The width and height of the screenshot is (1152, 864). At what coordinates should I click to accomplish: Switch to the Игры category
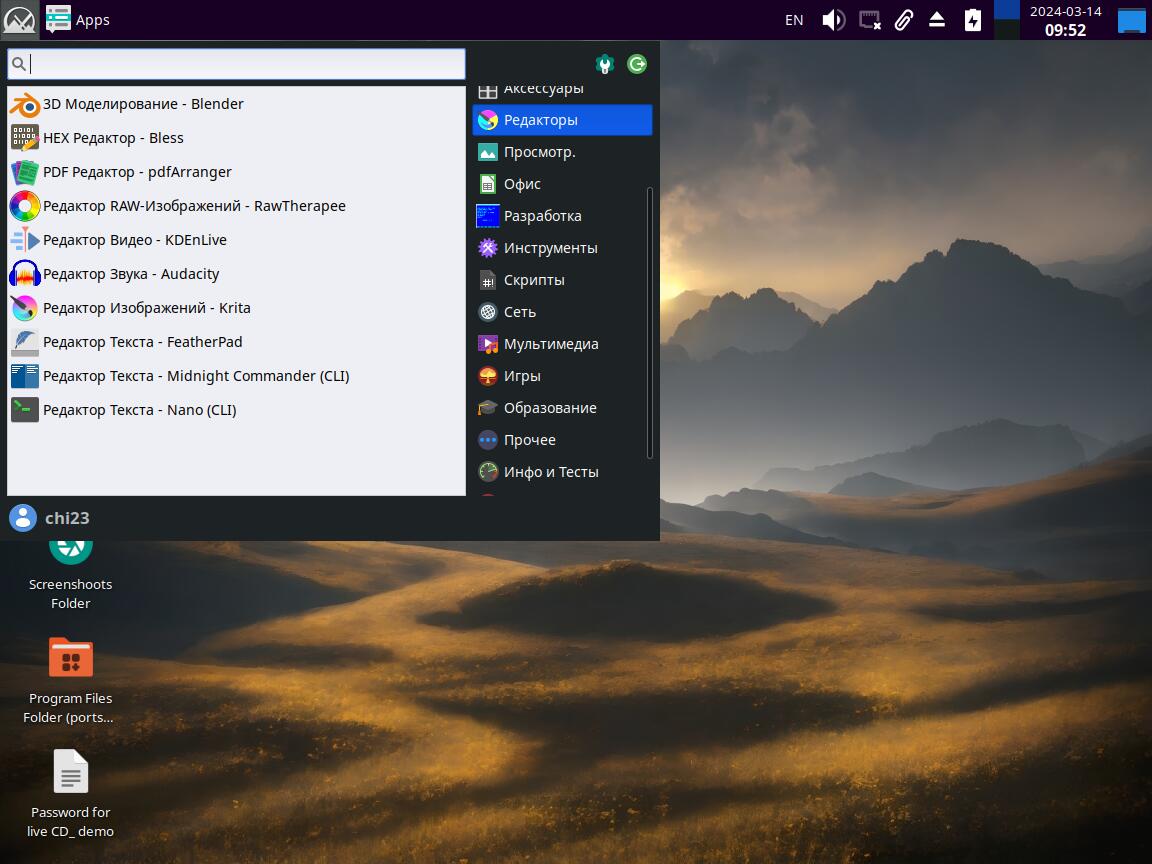(521, 376)
